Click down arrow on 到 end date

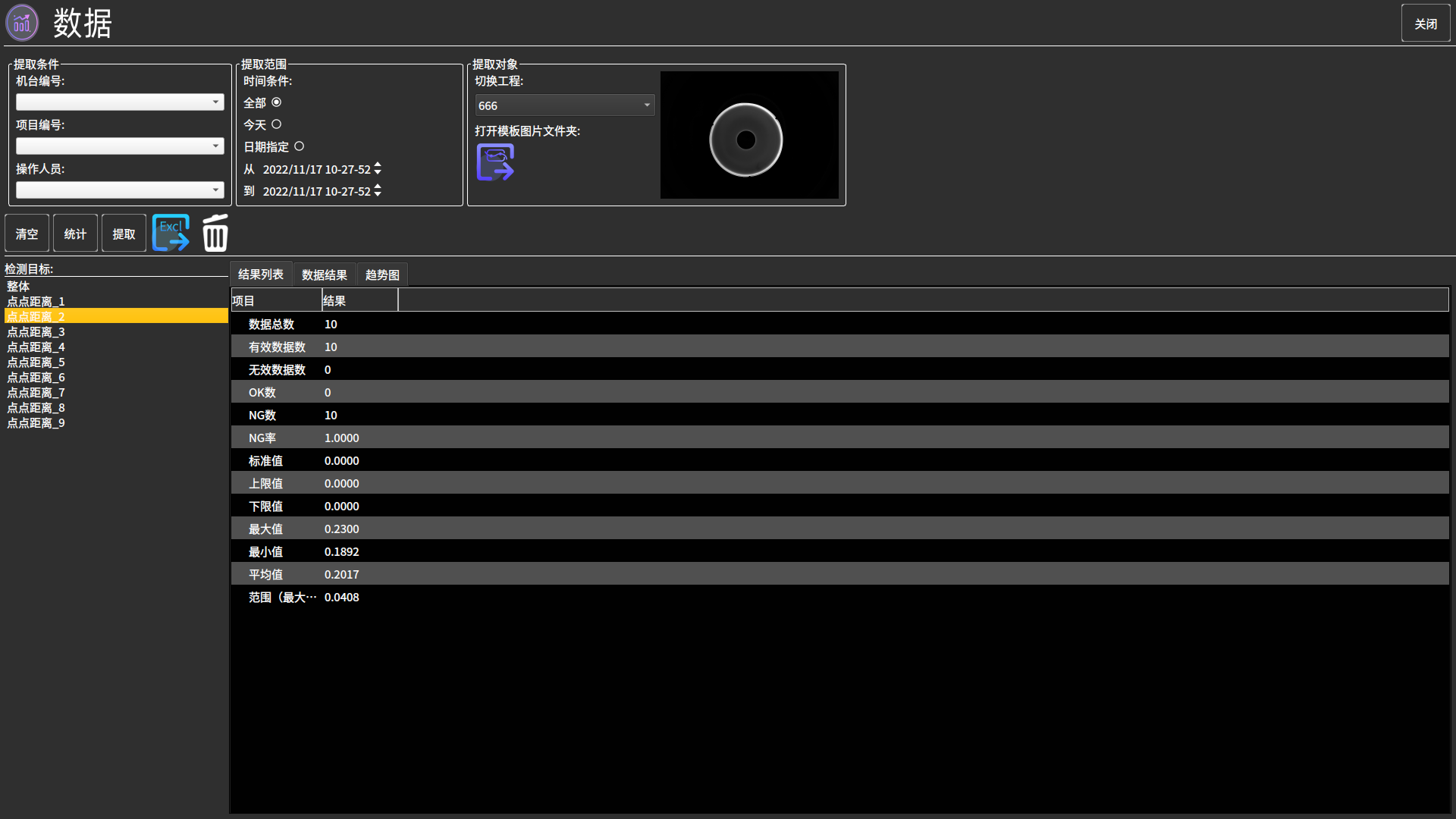pos(378,195)
